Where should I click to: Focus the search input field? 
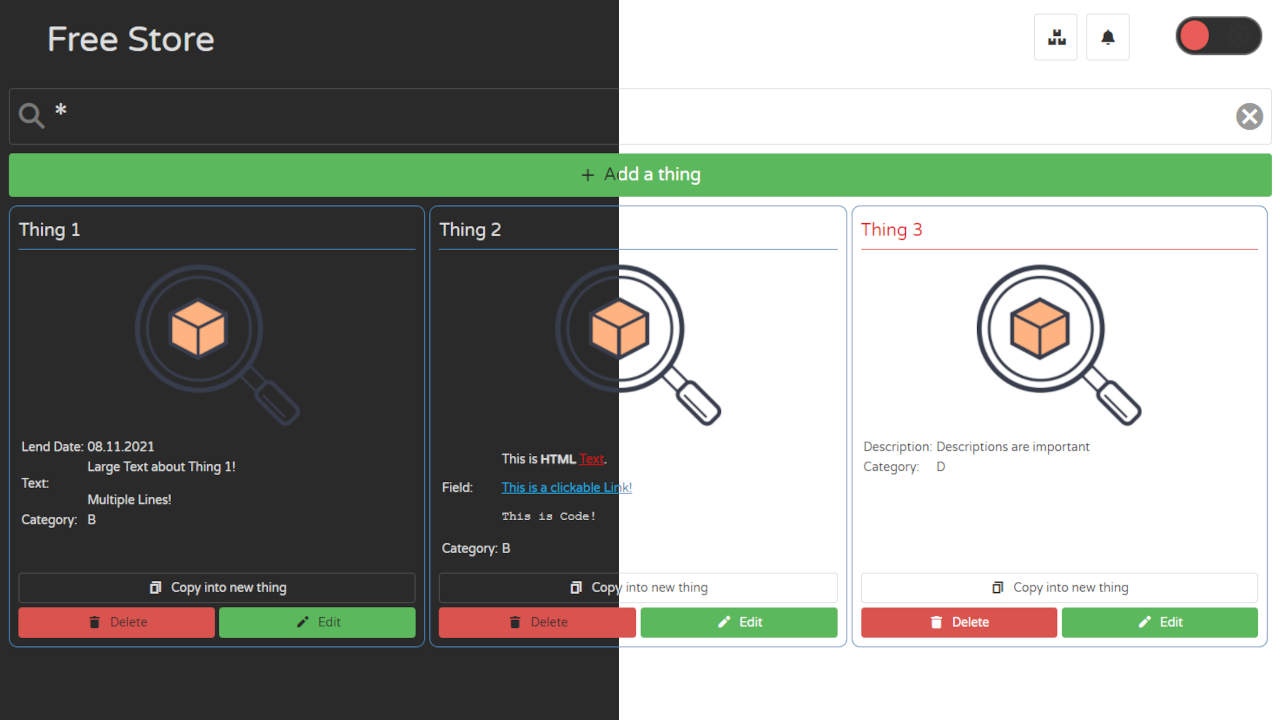pyautogui.click(x=640, y=116)
